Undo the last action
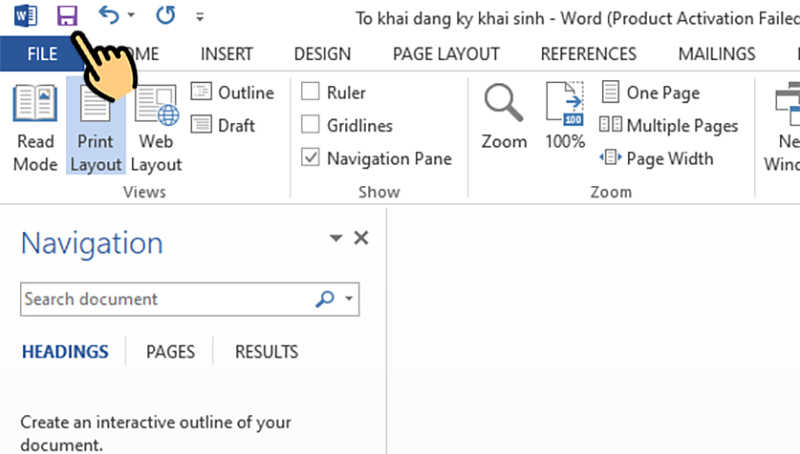800x454 pixels. point(109,15)
